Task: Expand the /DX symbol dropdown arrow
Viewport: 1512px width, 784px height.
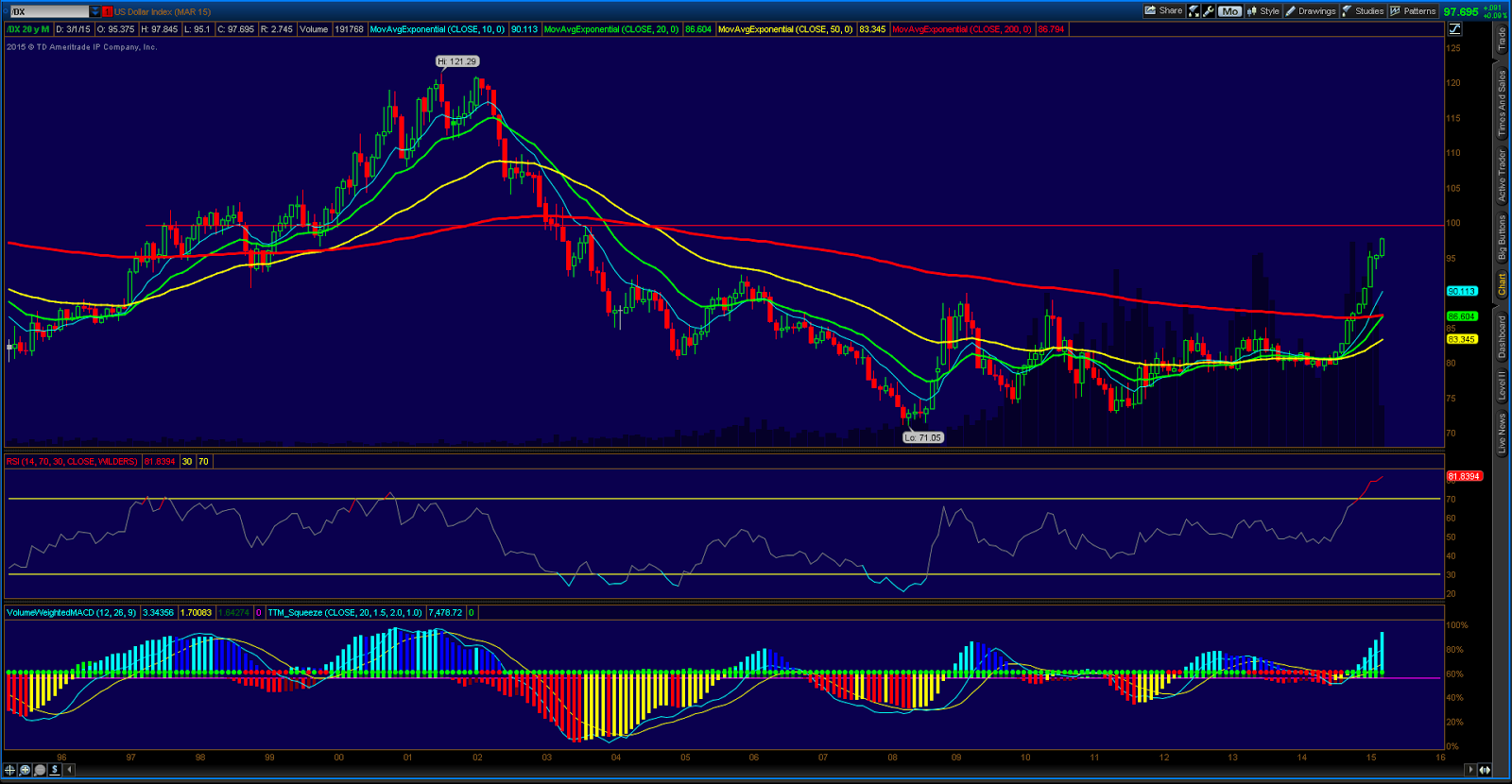Action: (x=94, y=11)
